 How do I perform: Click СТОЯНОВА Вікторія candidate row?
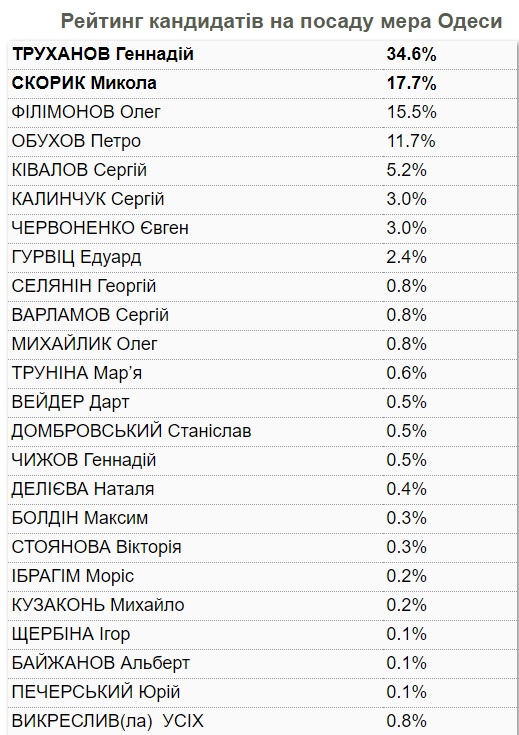click(263, 547)
